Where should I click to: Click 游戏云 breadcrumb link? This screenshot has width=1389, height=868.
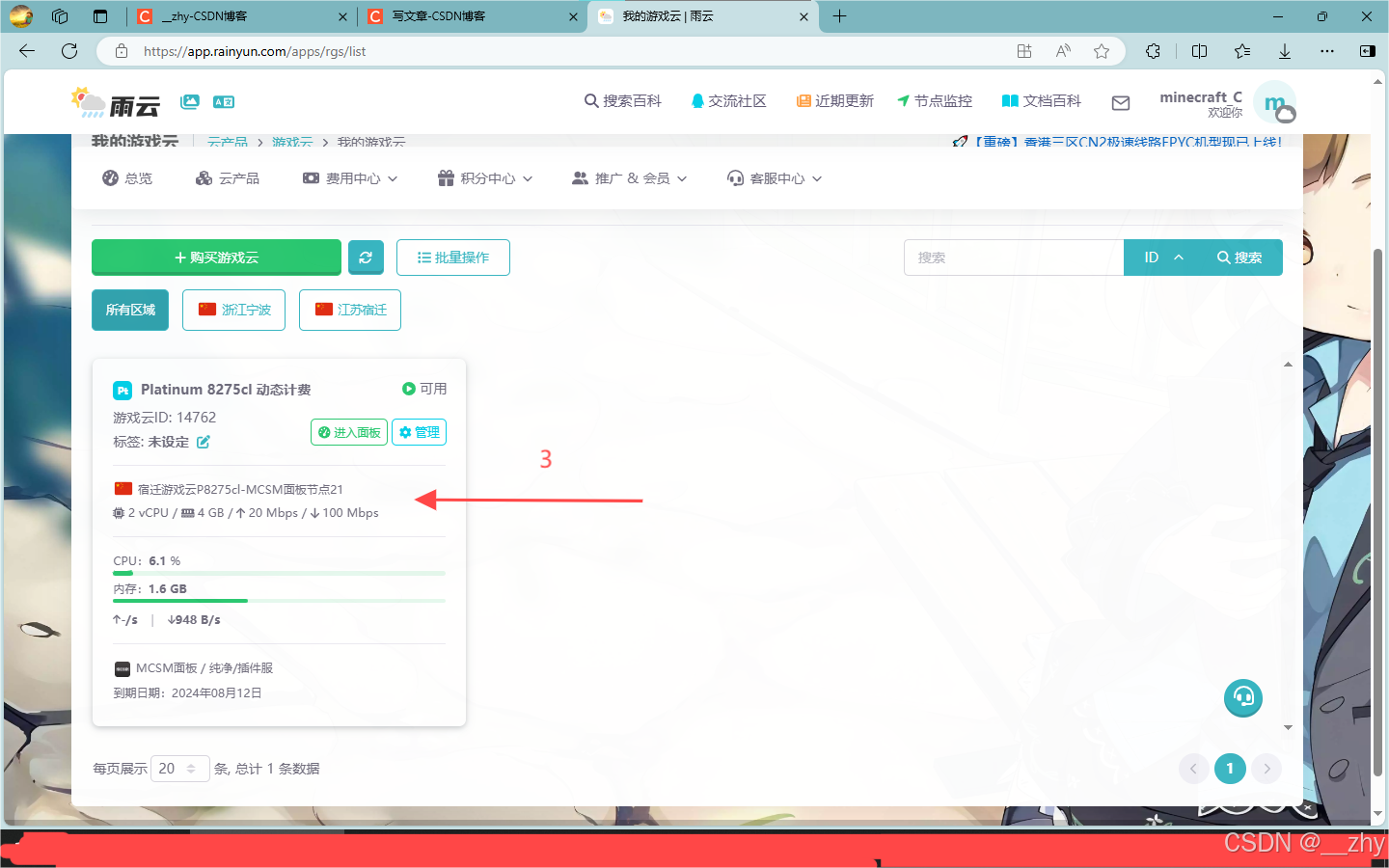coord(292,142)
